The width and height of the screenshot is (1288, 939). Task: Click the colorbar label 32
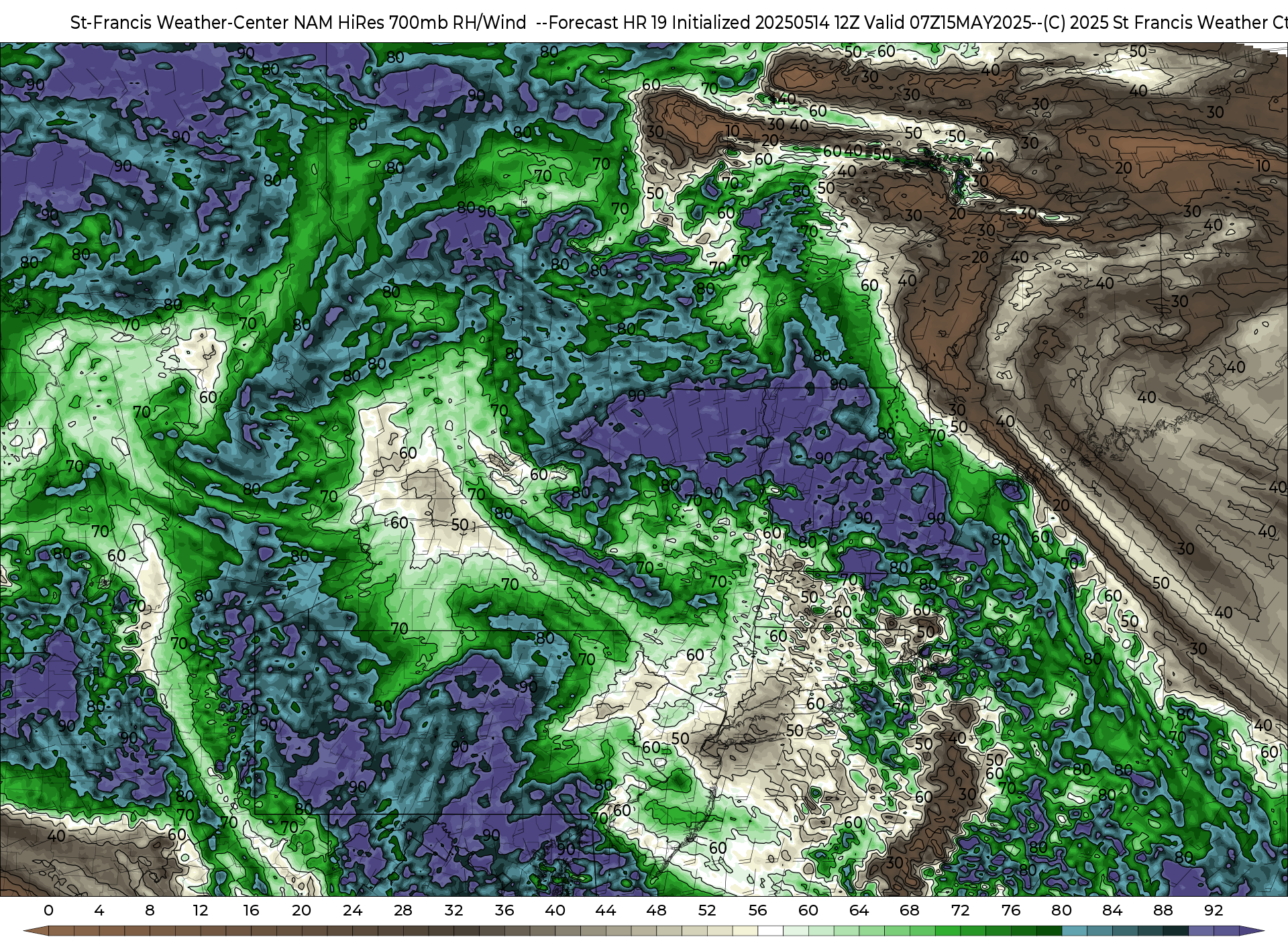(453, 910)
